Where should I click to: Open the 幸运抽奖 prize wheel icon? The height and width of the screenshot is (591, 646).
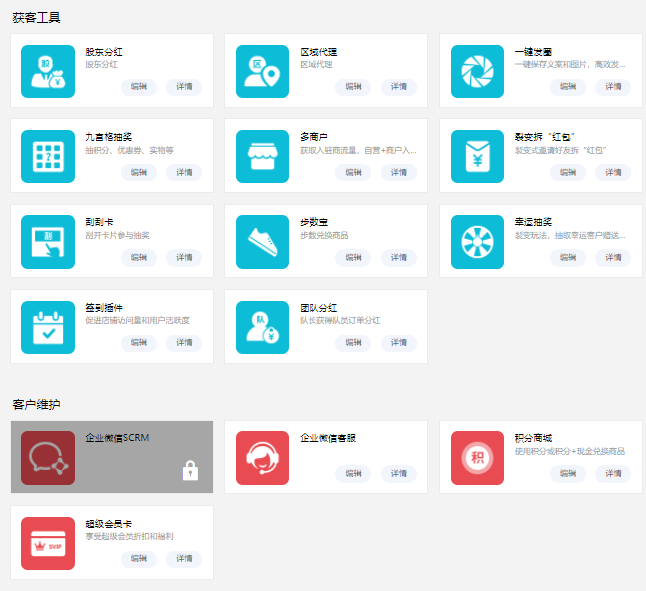tap(477, 242)
